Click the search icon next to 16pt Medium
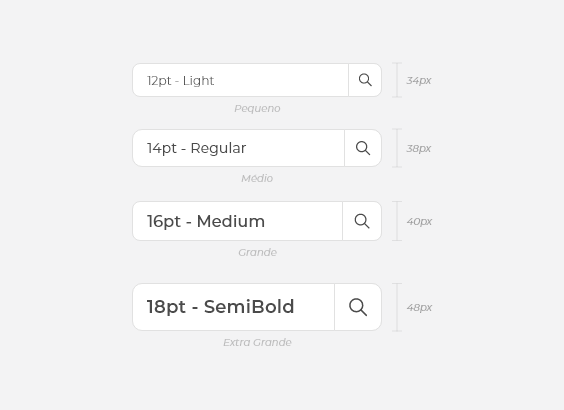Screen dimensions: 564x410 point(361,221)
